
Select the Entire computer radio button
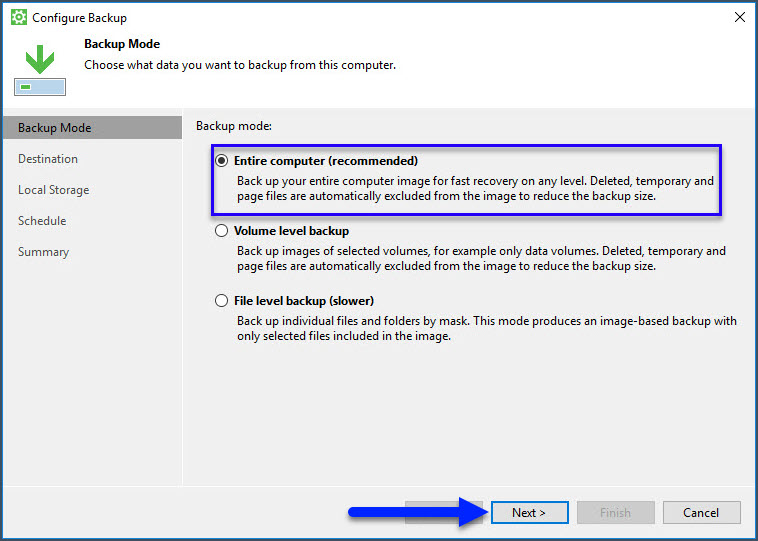(x=222, y=161)
